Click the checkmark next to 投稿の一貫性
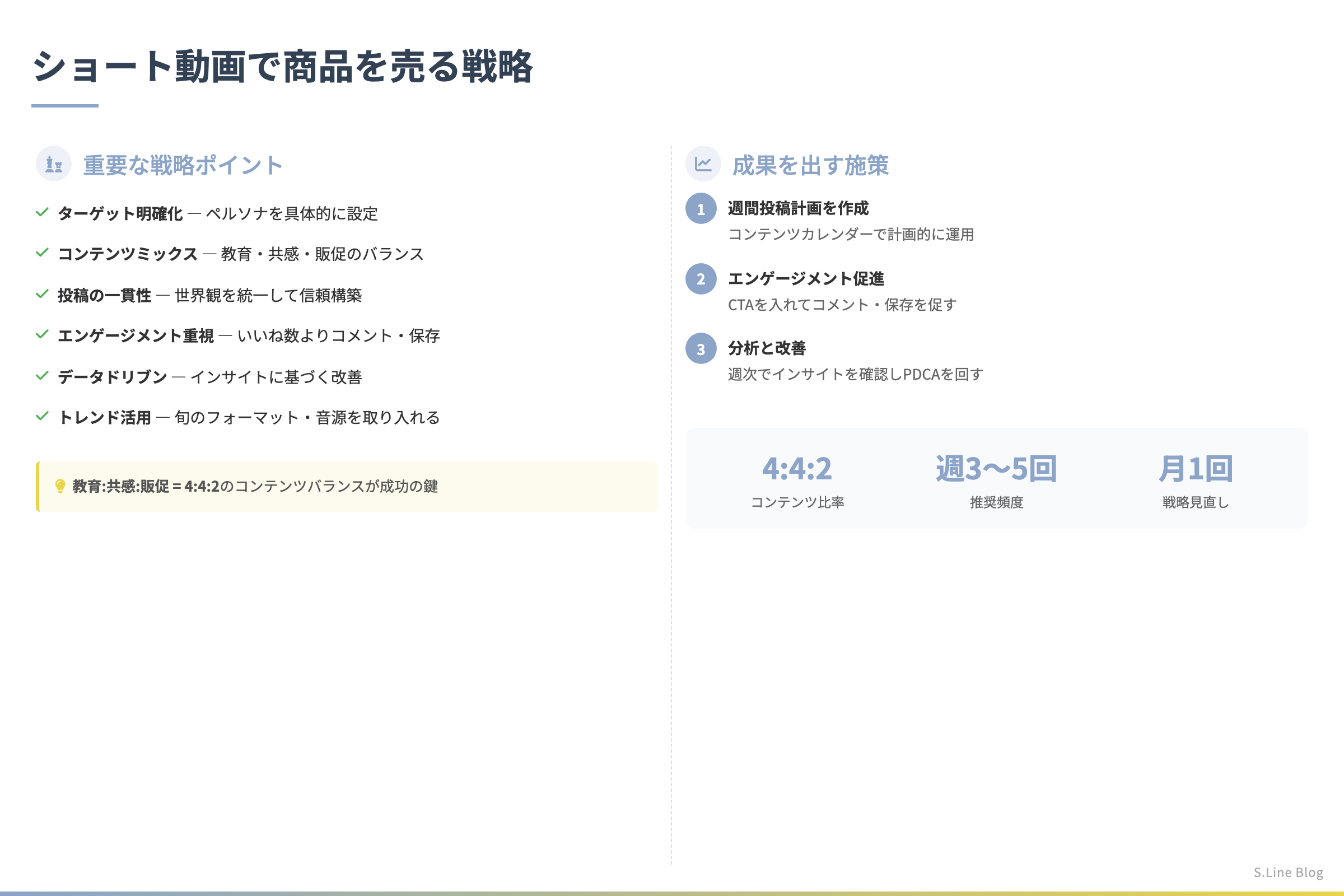Image resolution: width=1344 pixels, height=896 pixels. [43, 295]
